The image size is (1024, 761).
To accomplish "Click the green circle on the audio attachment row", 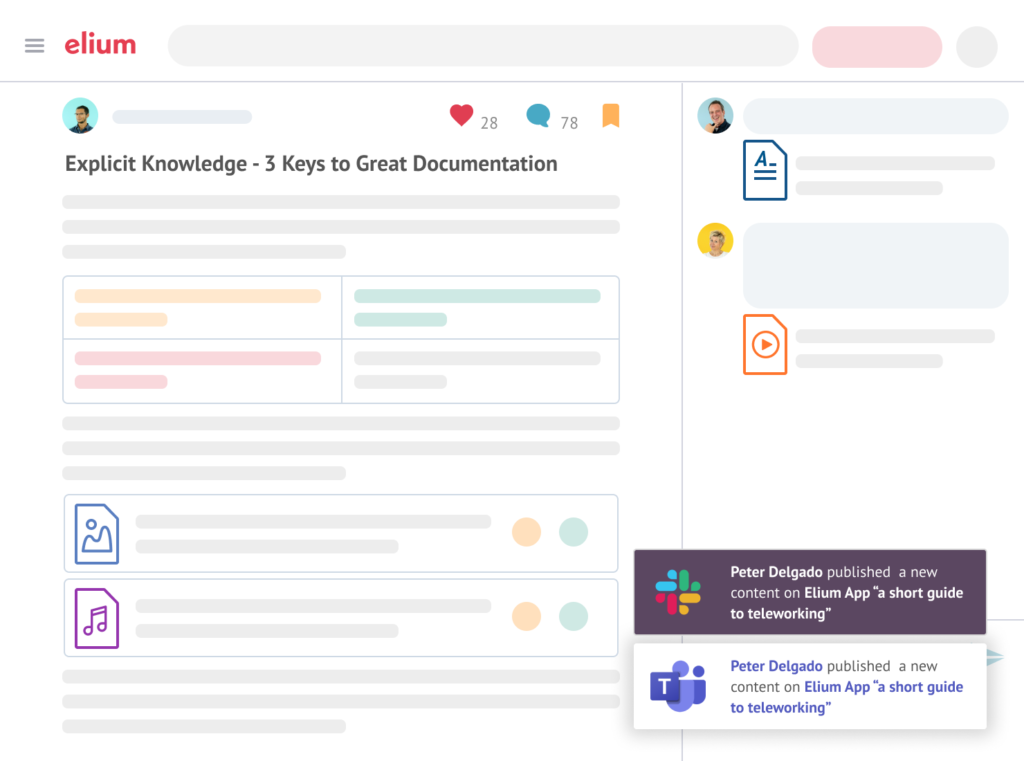I will [573, 616].
